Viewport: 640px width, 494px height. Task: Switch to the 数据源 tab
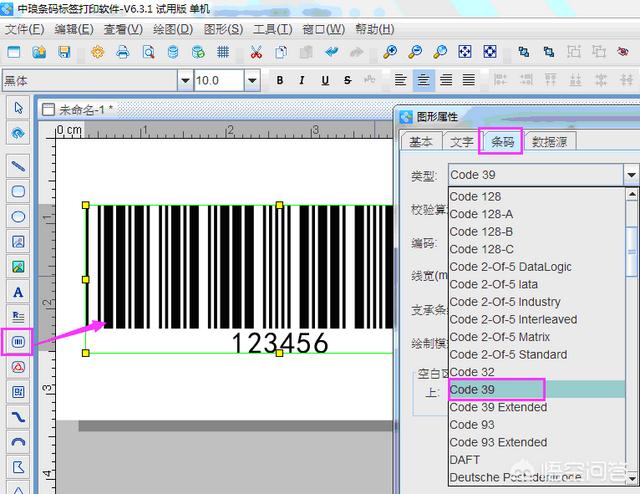click(x=549, y=142)
